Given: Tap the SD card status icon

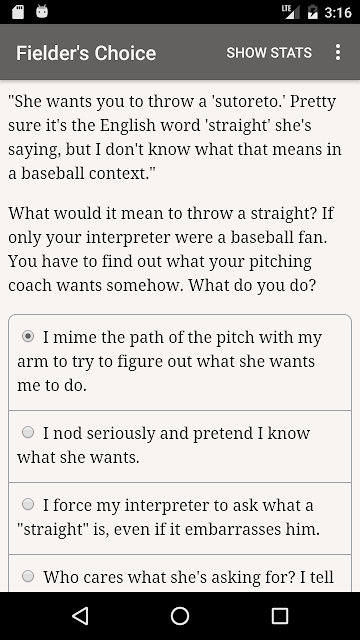Looking at the screenshot, I should coord(18,12).
